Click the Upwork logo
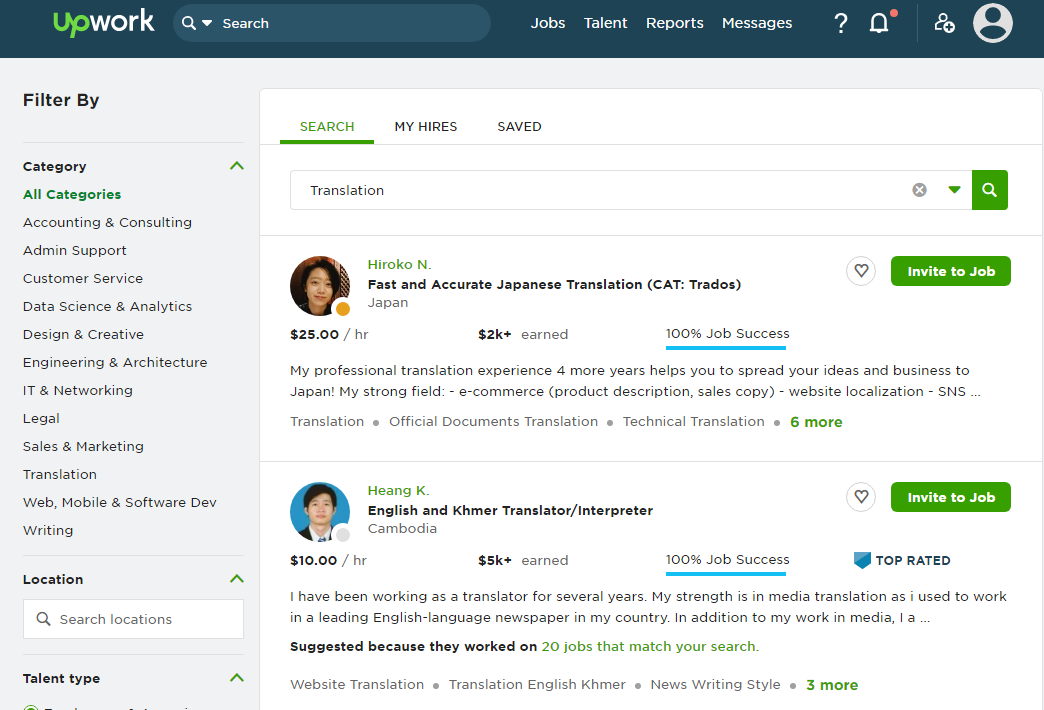1044x710 pixels. (x=104, y=23)
